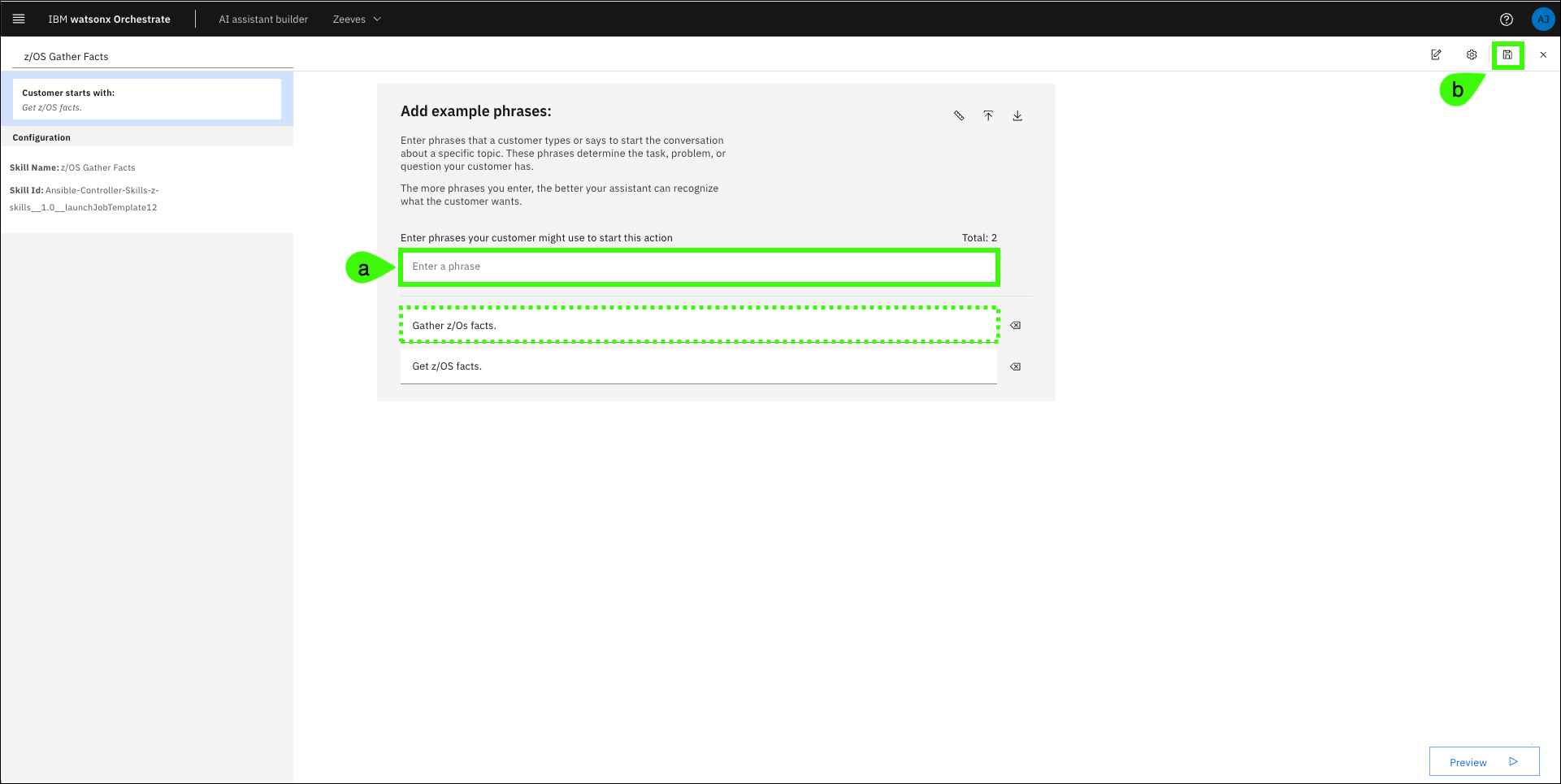This screenshot has height=784, width=1561.
Task: Expand the Zeeves assistant dropdown
Action: click(357, 19)
